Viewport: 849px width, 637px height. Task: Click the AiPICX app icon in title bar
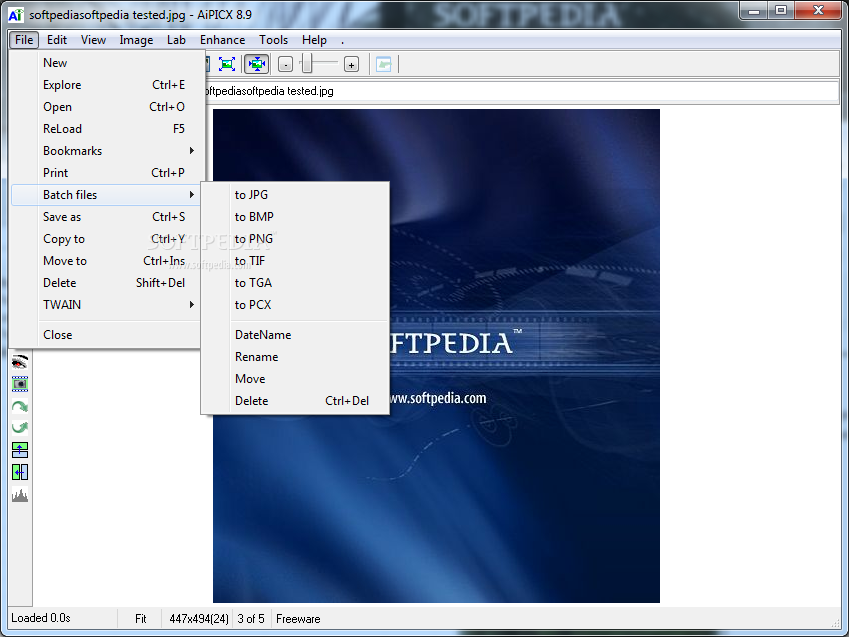(16, 15)
